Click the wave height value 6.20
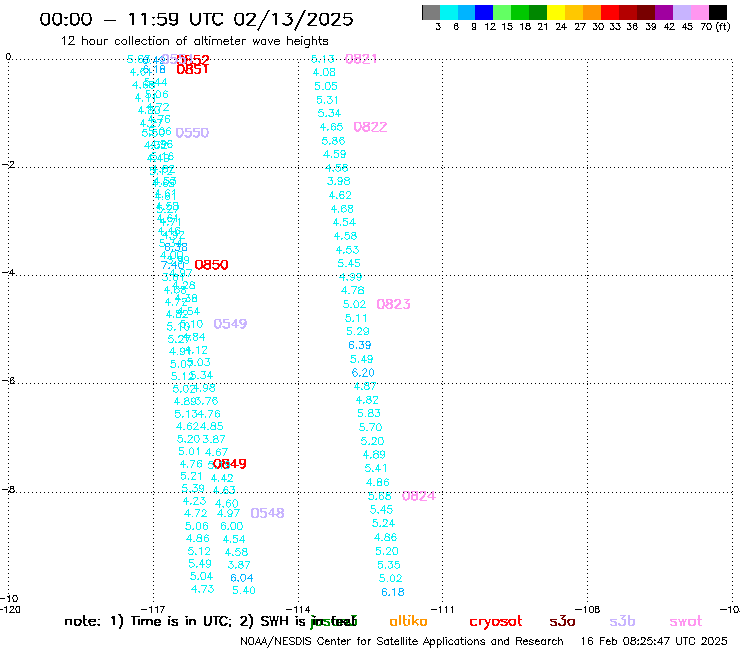This screenshot has width=740, height=650. 363,372
